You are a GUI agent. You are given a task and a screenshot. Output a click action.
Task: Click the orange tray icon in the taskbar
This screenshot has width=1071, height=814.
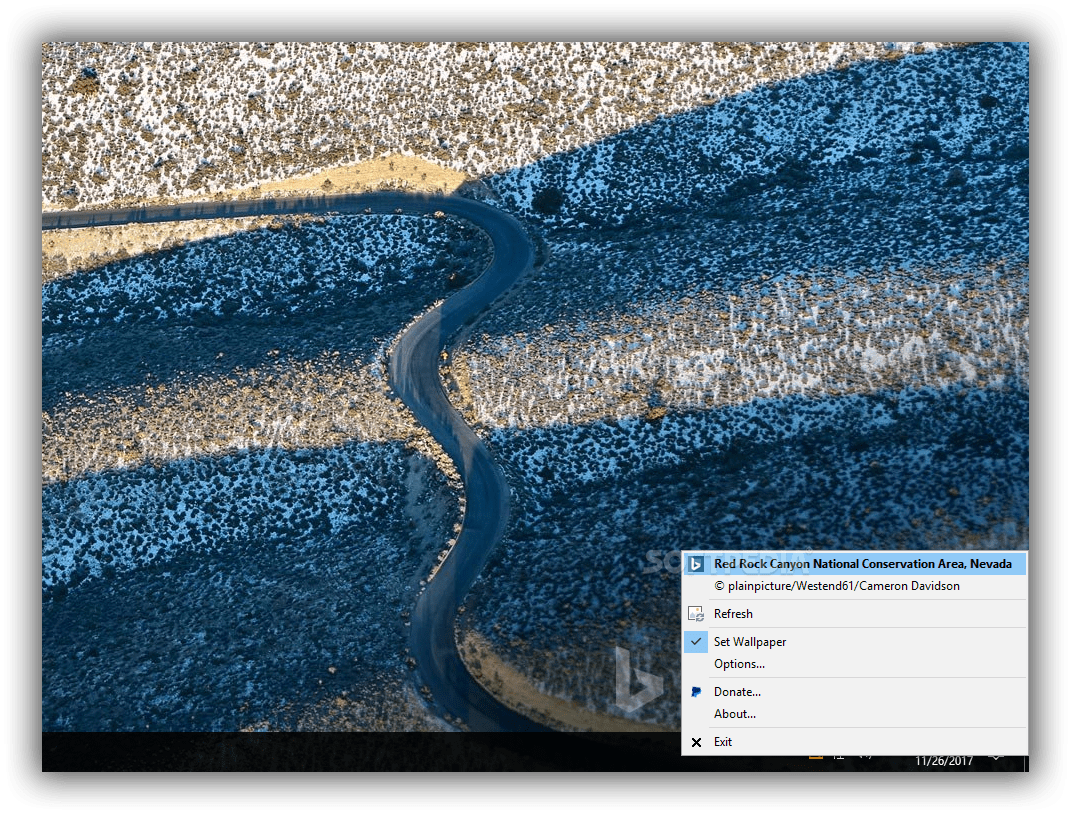click(x=816, y=757)
